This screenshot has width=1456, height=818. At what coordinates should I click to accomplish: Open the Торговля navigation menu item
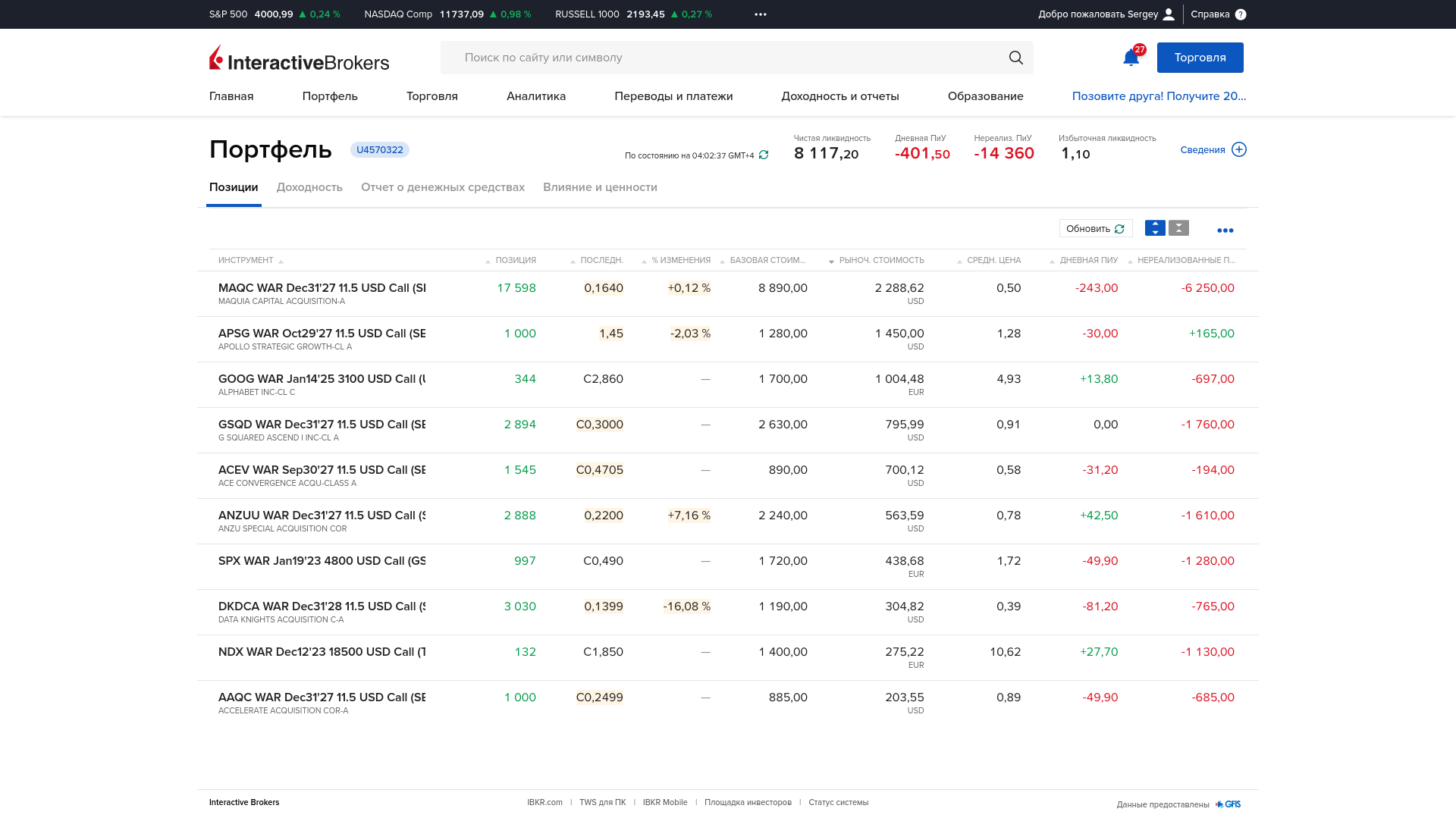pyautogui.click(x=432, y=96)
